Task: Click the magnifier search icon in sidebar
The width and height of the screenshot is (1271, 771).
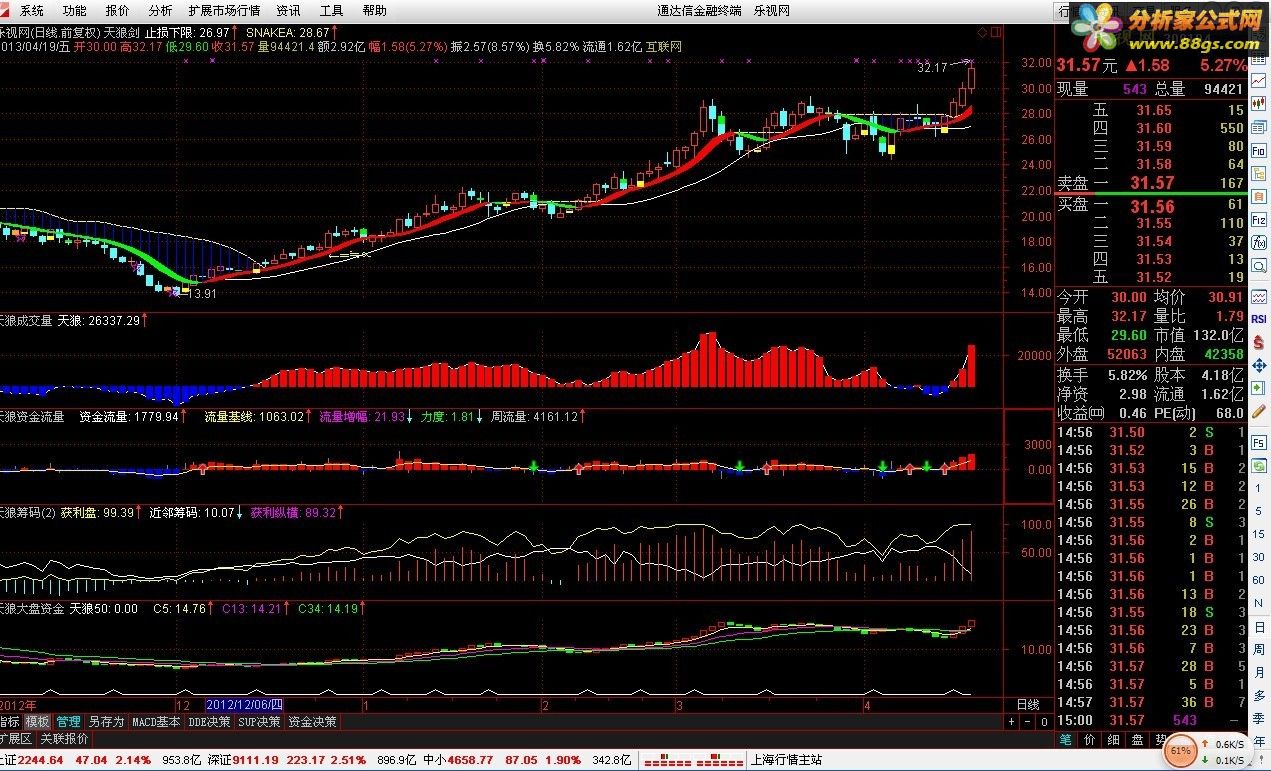Action: pyautogui.click(x=1259, y=266)
